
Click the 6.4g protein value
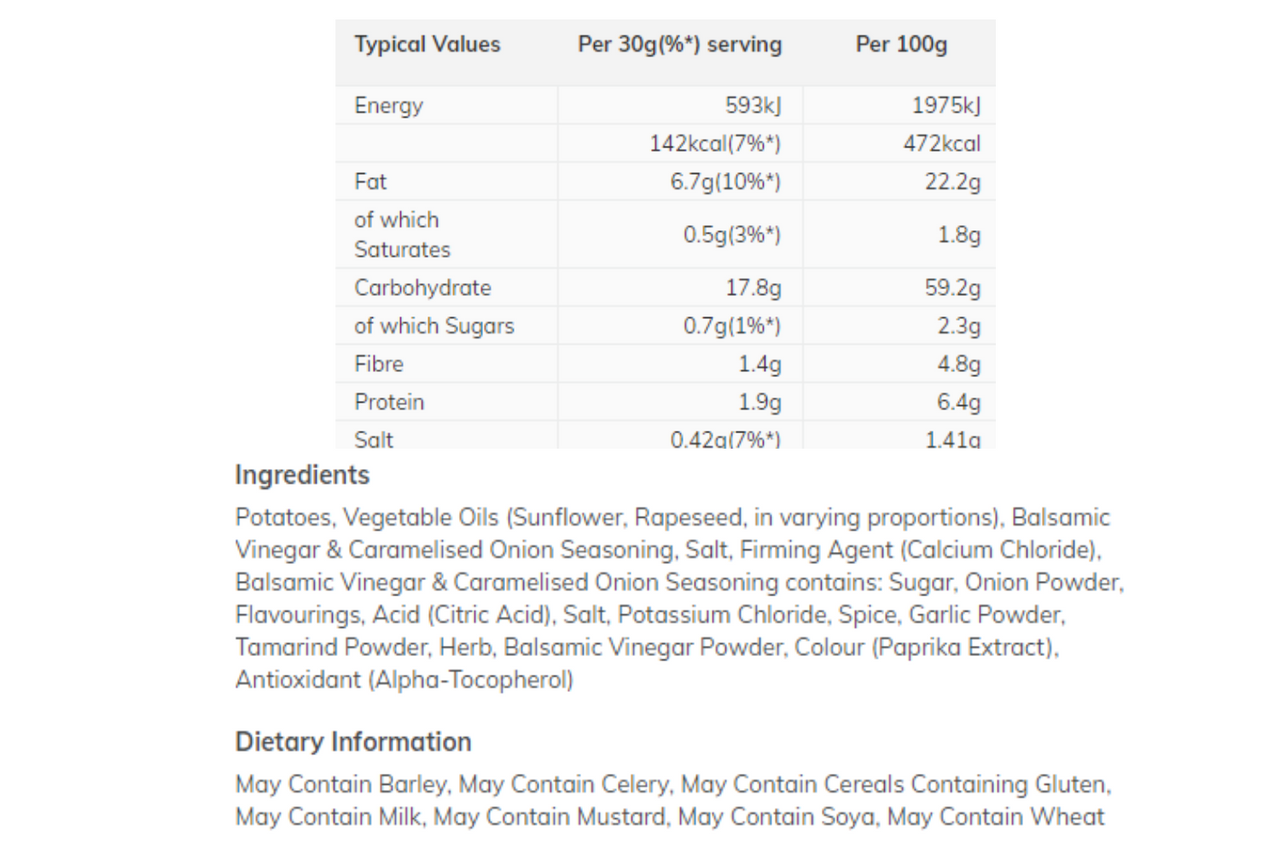pos(959,402)
